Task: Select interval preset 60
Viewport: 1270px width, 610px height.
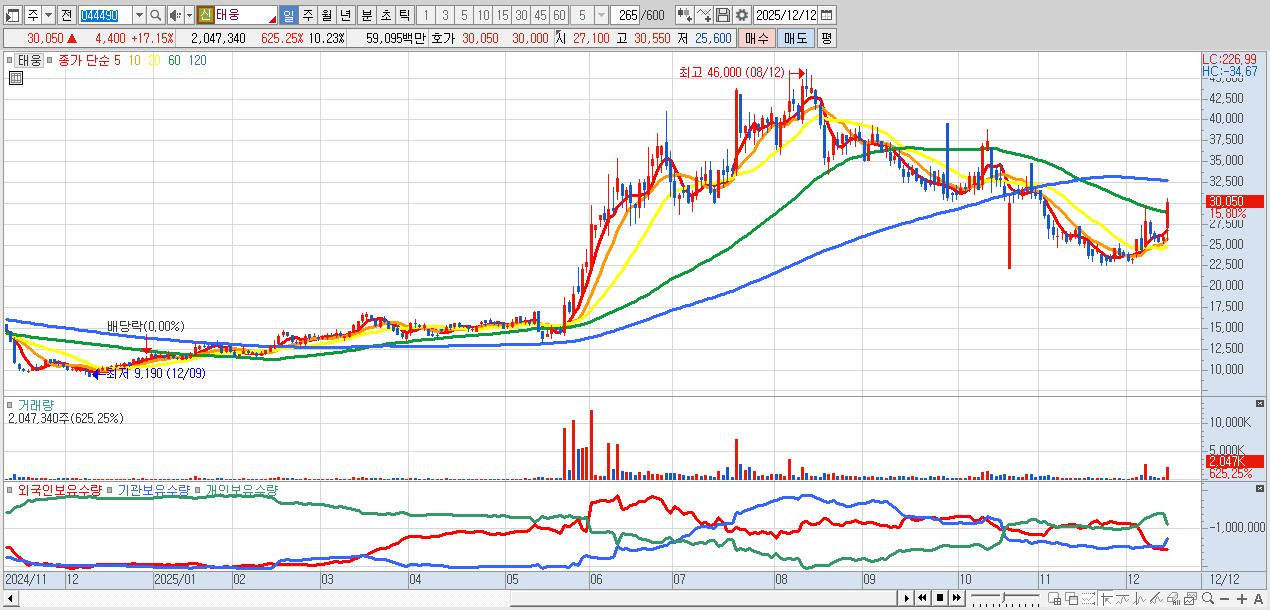Action: pyautogui.click(x=559, y=15)
